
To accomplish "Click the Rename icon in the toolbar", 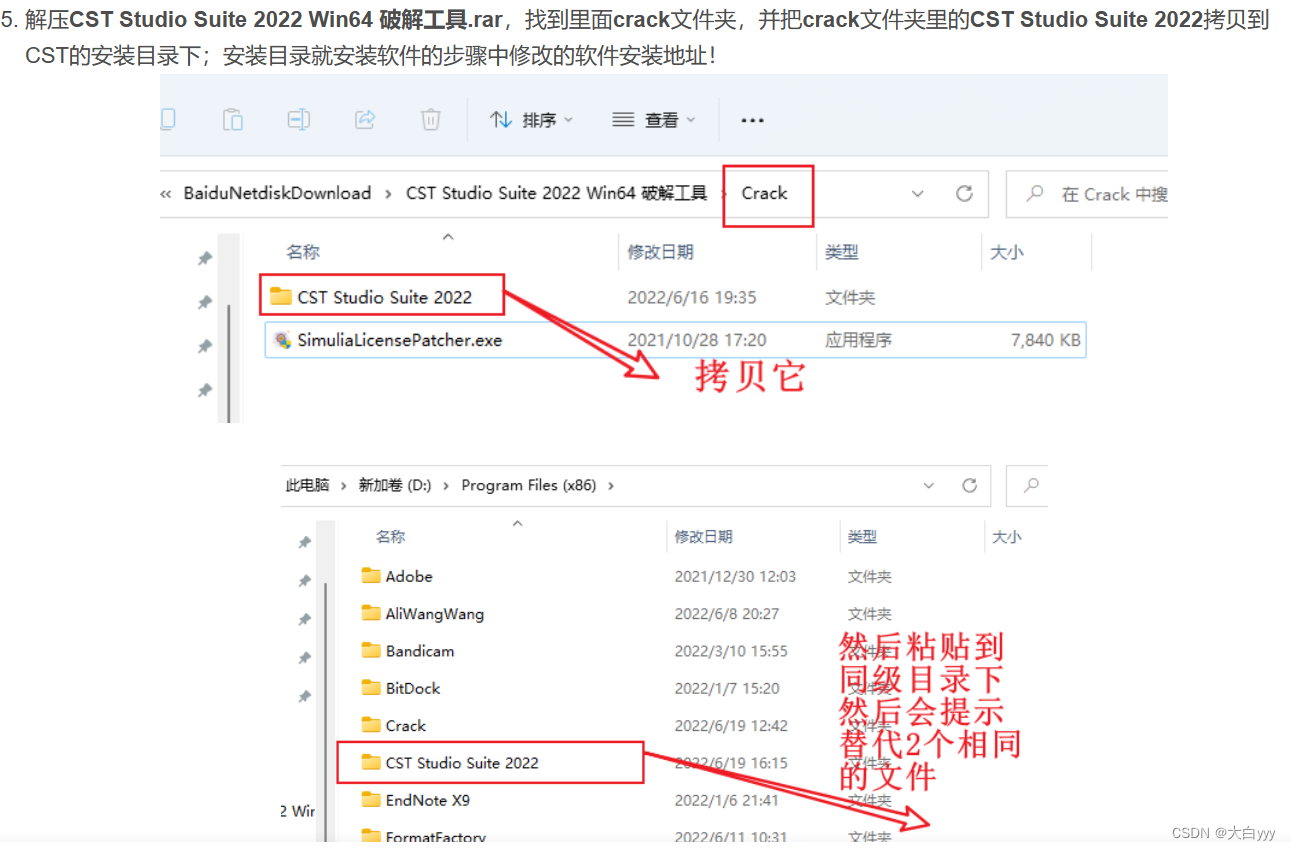I will tap(298, 119).
